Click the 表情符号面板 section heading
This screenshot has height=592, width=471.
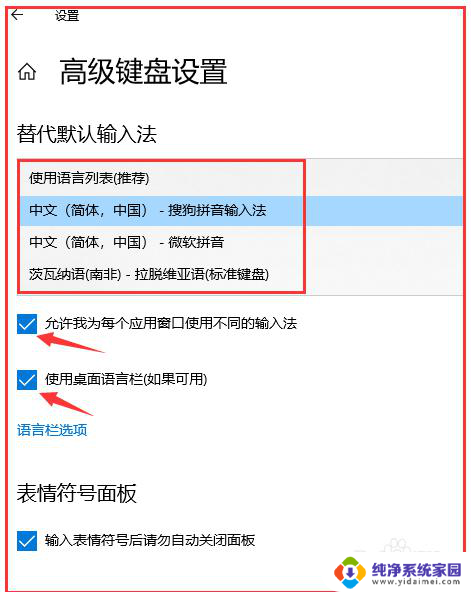pyautogui.click(x=77, y=493)
